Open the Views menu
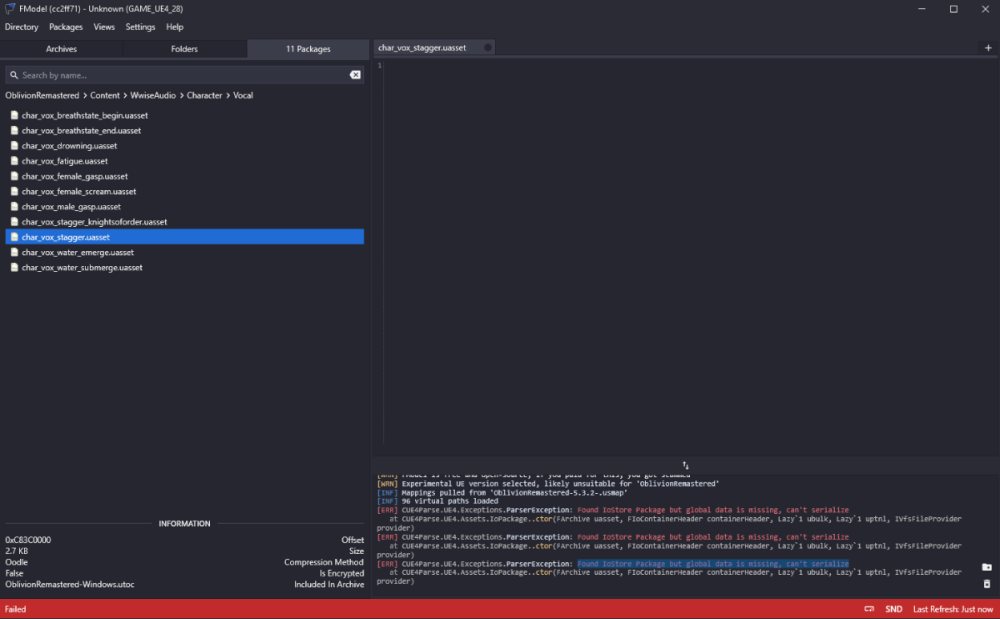 click(104, 27)
